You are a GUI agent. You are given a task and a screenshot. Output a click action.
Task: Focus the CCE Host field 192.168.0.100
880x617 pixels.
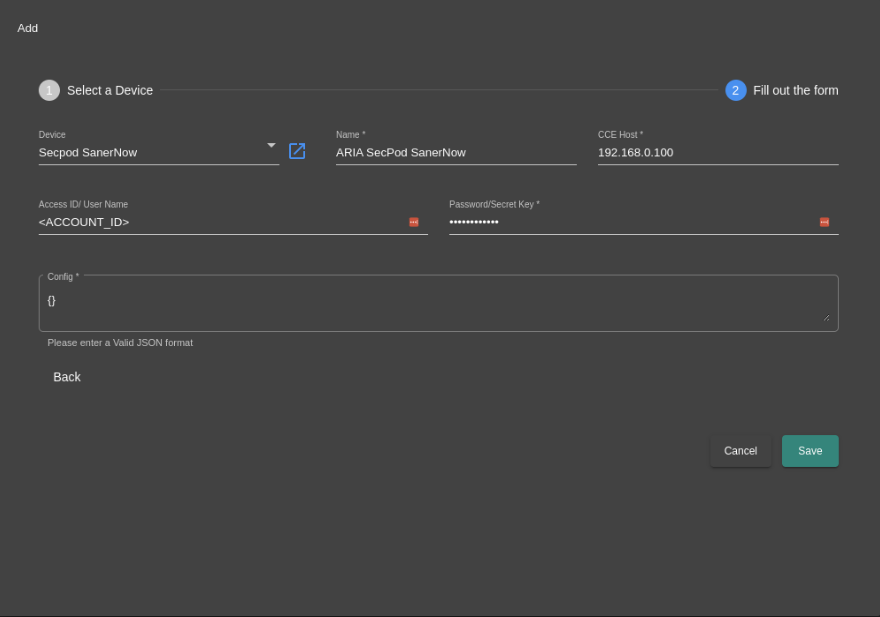718,153
